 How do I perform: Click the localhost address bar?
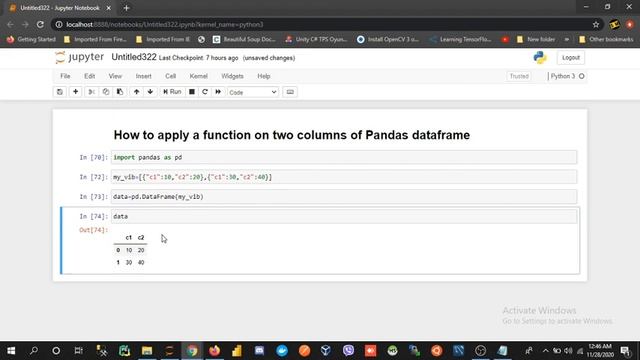click(327, 24)
